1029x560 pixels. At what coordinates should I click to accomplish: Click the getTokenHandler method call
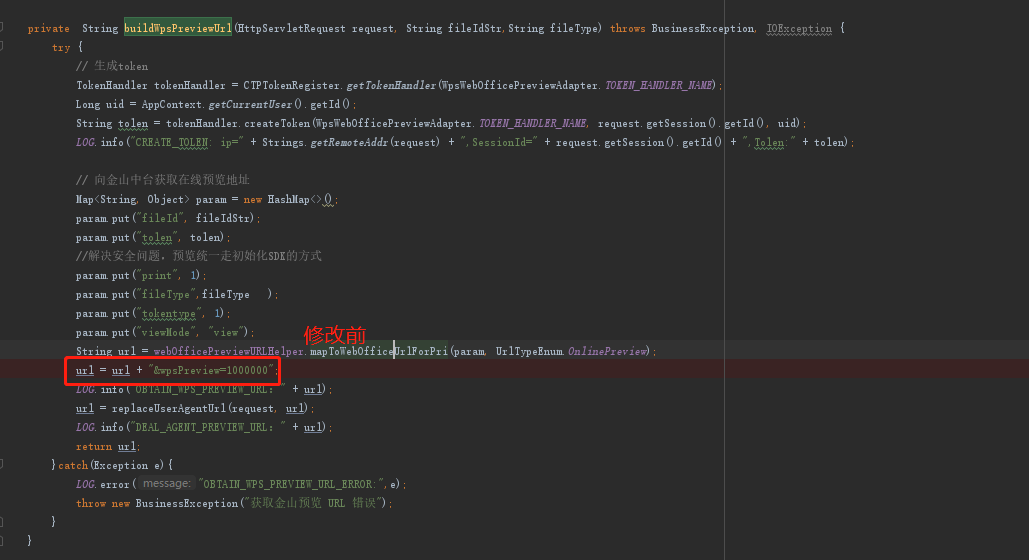pyautogui.click(x=391, y=85)
